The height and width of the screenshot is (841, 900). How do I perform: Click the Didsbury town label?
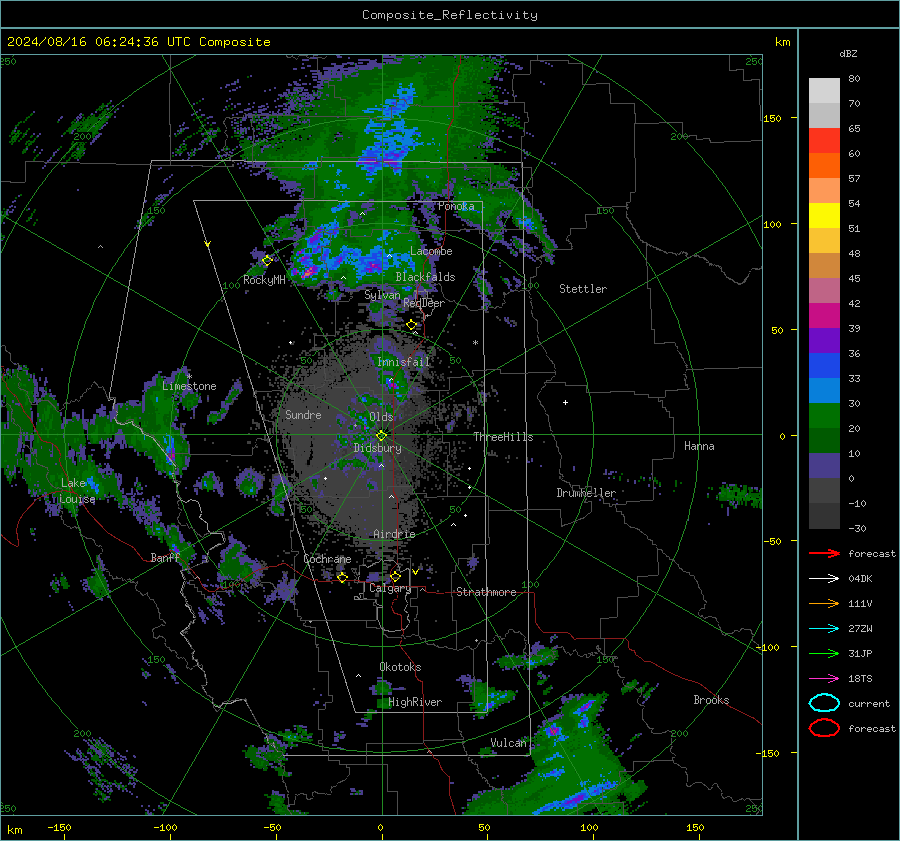[377, 448]
